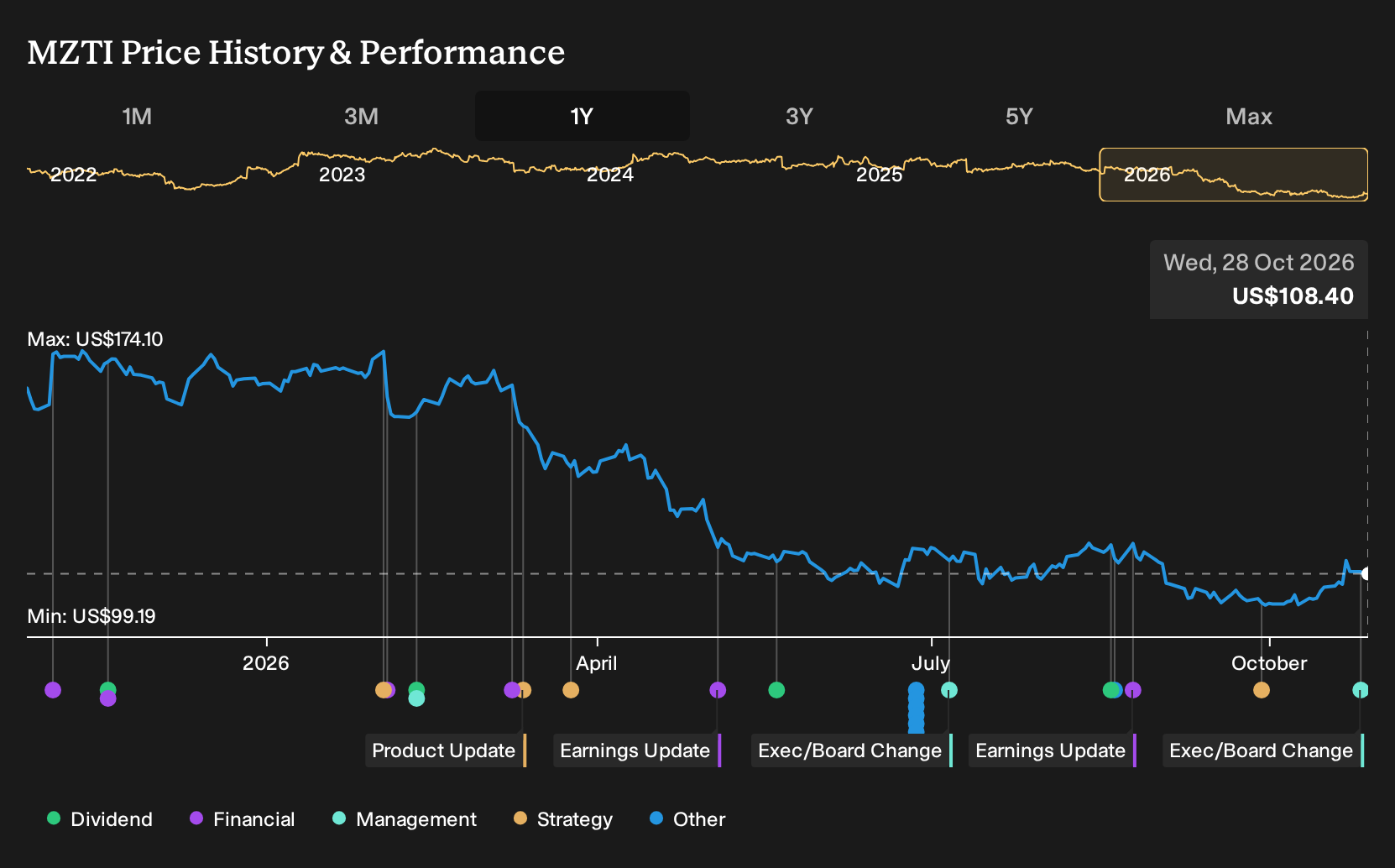
Task: Switch to the 3Y time range
Action: tap(799, 117)
